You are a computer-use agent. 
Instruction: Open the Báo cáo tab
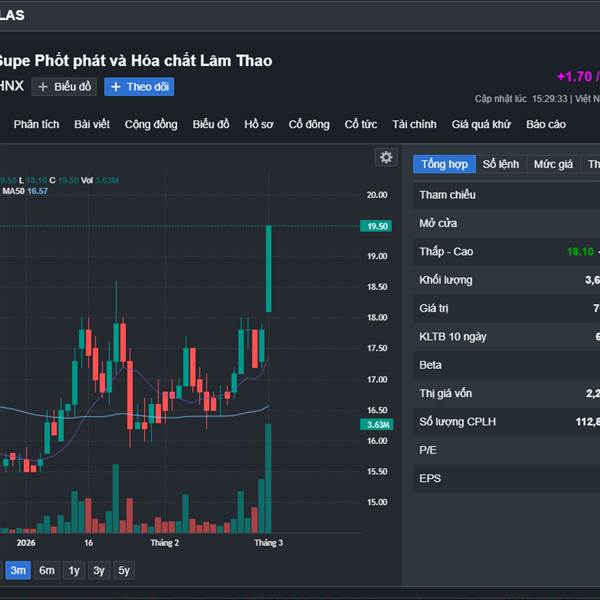(x=546, y=124)
